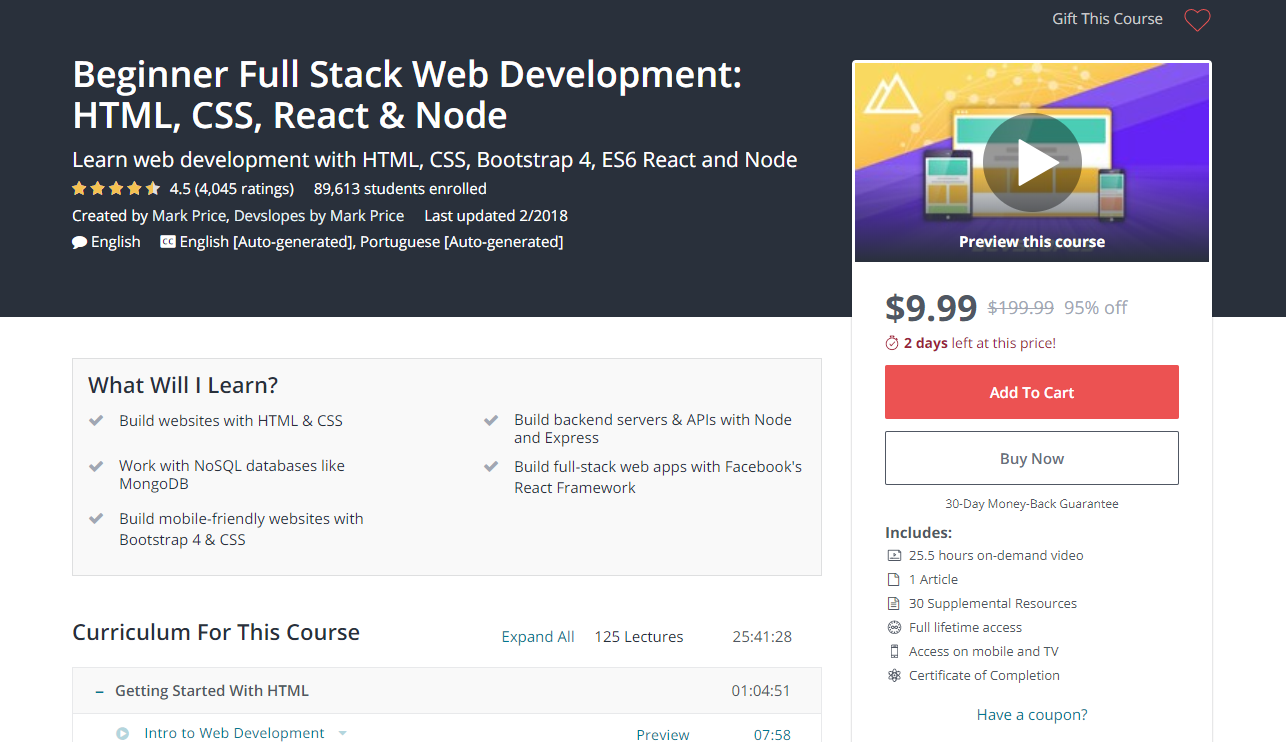Viewport: 1286px width, 742px height.
Task: Click 25.5 hours on-demand video text
Action: click(996, 555)
